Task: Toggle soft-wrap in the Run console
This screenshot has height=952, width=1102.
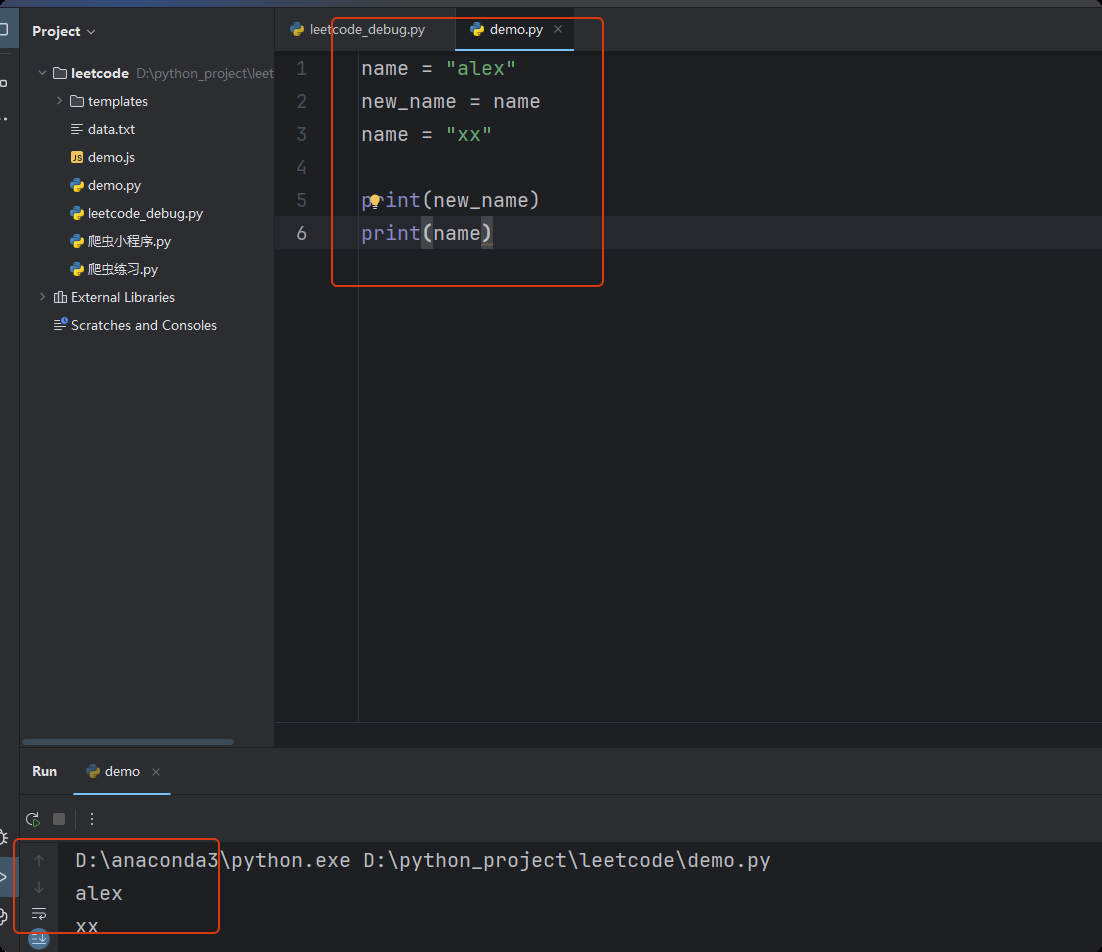Action: tap(39, 913)
